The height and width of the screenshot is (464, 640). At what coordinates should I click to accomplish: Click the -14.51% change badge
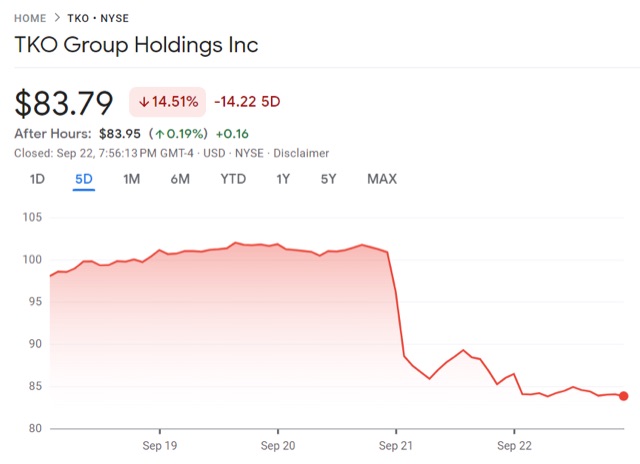(167, 101)
